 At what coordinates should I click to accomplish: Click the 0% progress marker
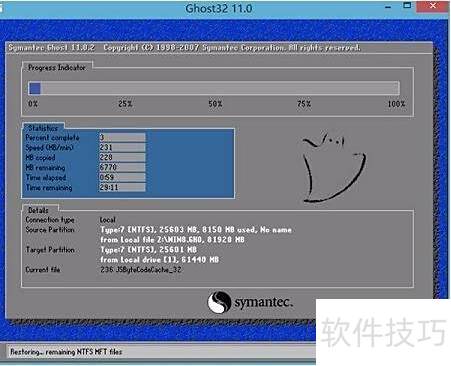[x=33, y=104]
